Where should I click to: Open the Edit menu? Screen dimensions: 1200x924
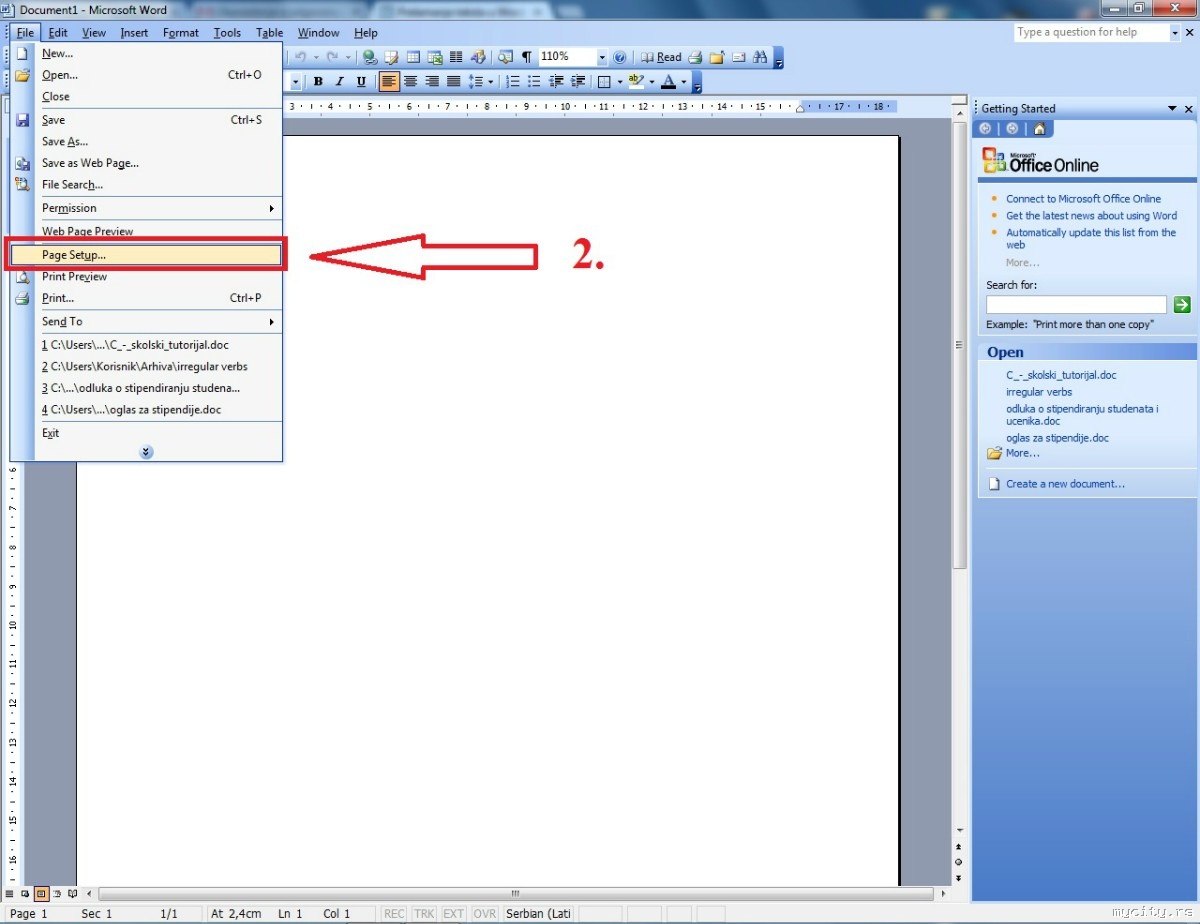click(58, 33)
